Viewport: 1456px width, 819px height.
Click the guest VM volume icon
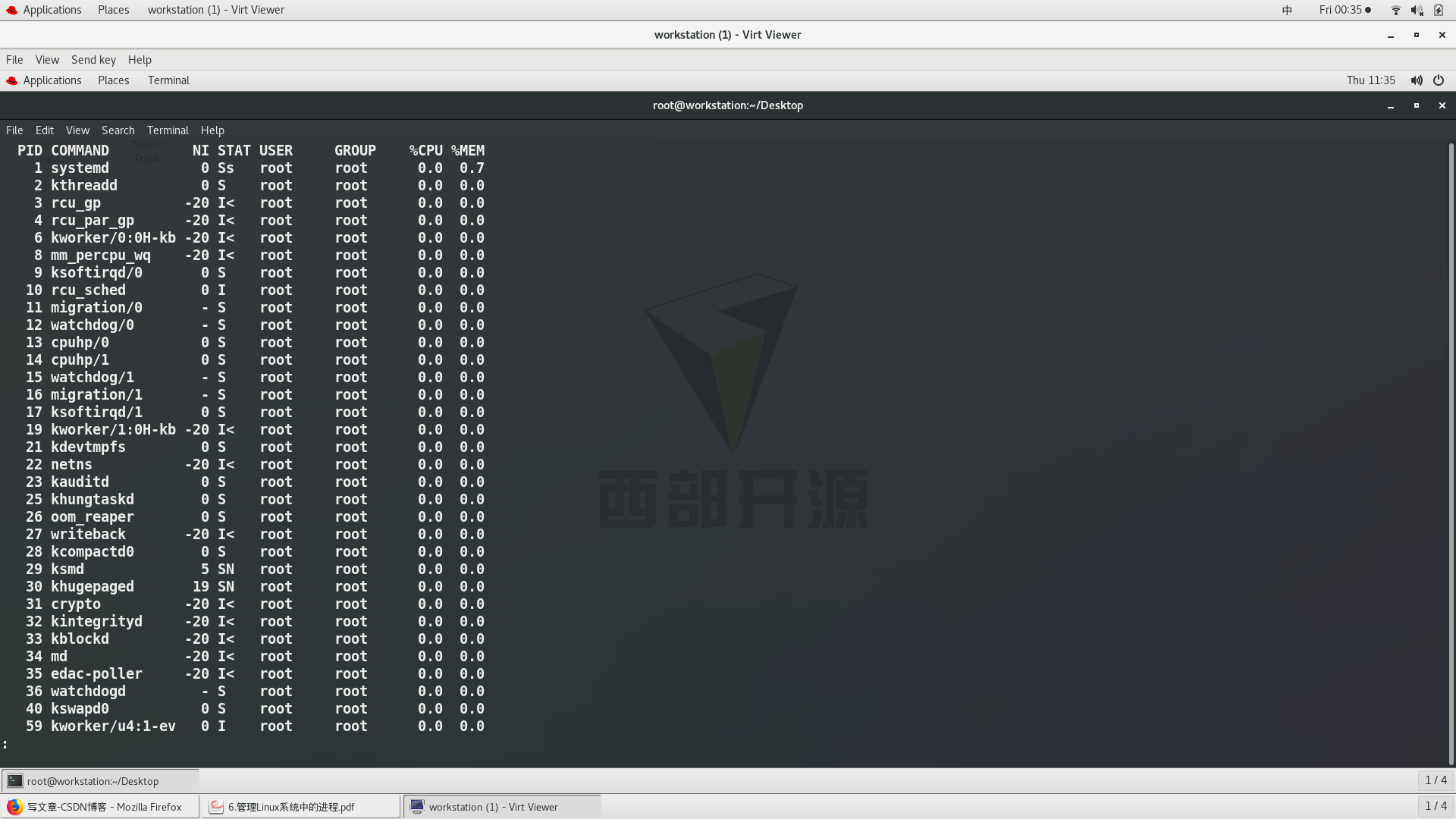point(1416,80)
